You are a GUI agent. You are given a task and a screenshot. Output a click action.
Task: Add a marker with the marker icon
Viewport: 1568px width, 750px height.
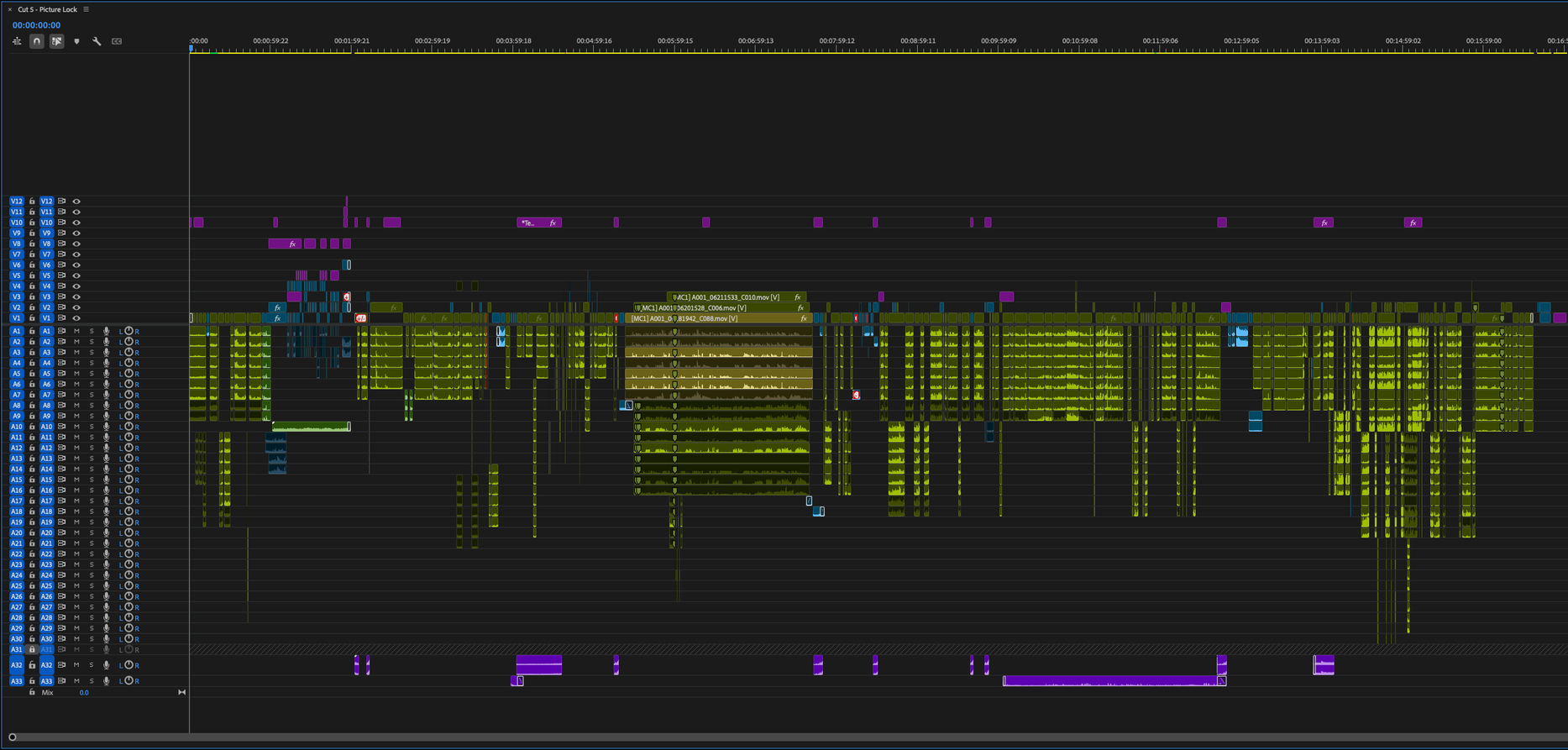click(76, 41)
